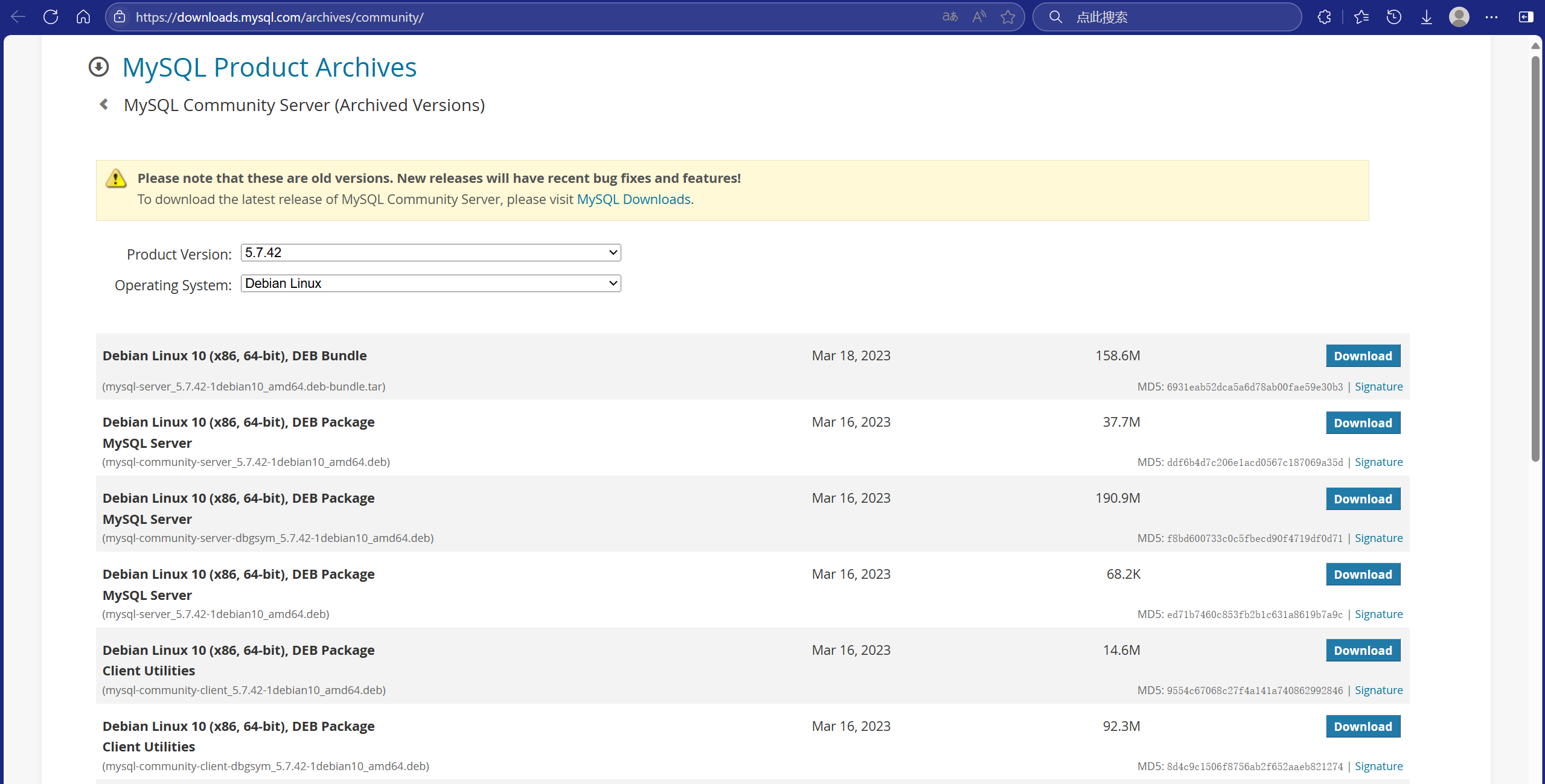Viewport: 1545px width, 784px height.
Task: Open Signature for mysql-community-server_5.7.42 package
Action: pyautogui.click(x=1378, y=462)
